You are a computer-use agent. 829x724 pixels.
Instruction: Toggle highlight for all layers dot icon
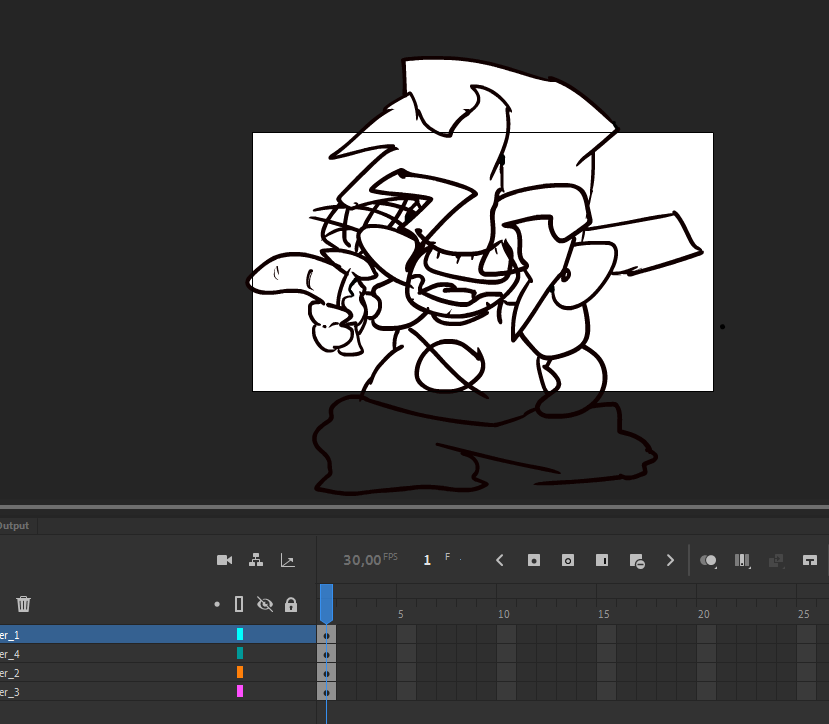coord(217,604)
